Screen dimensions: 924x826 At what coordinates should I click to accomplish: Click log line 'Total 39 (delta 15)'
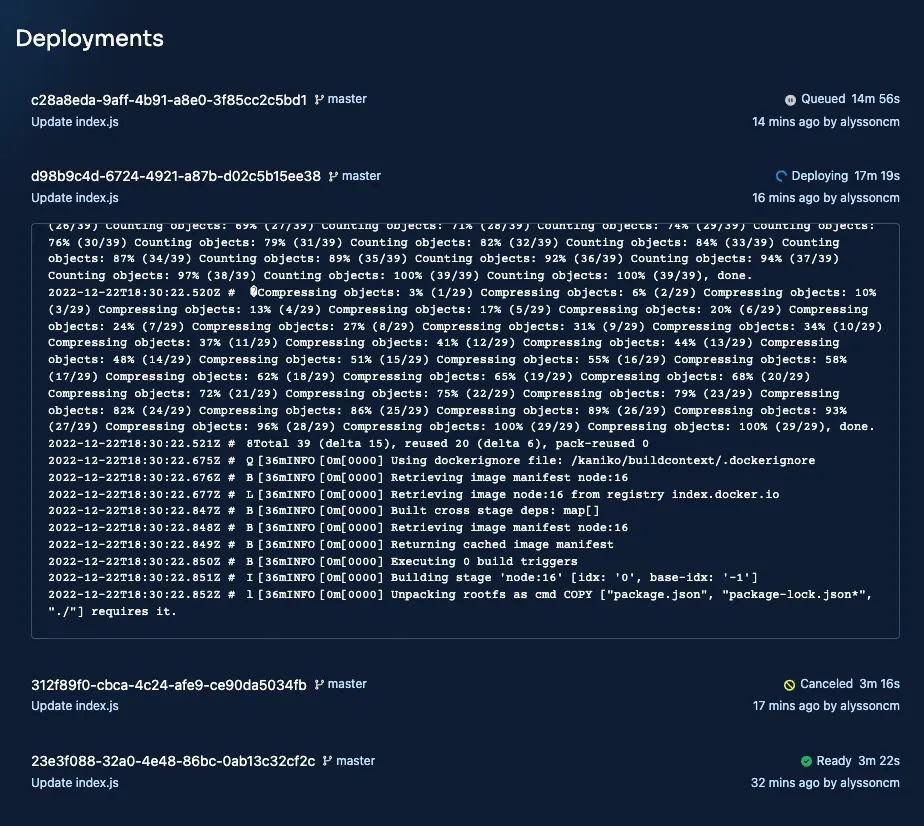tap(348, 444)
